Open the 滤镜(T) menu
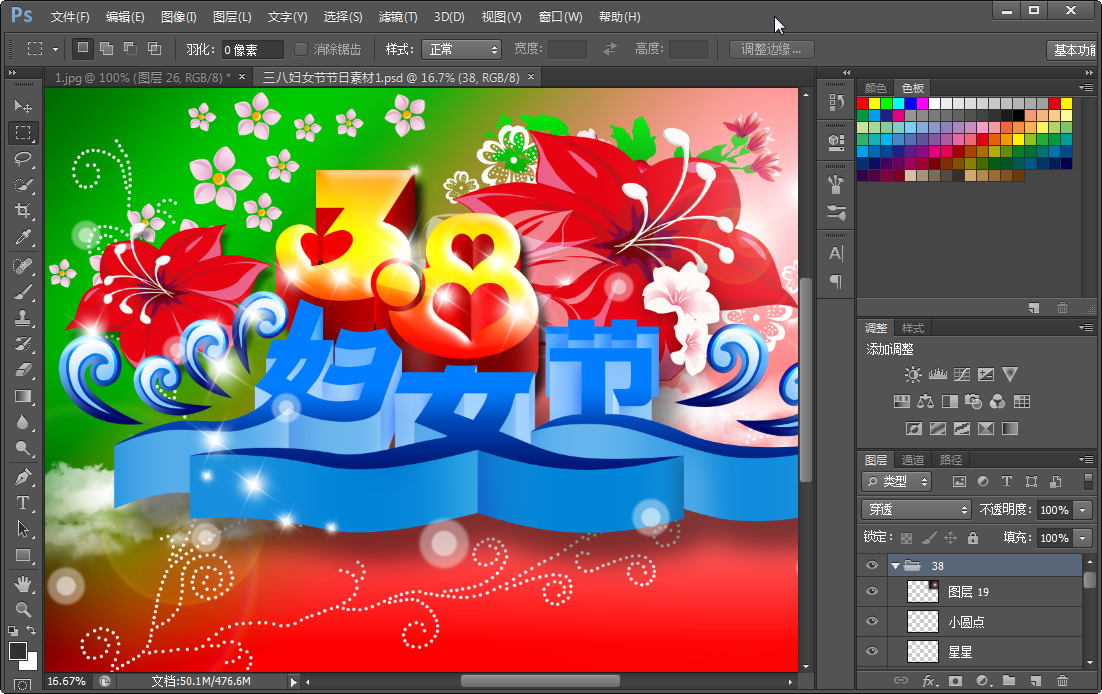Viewport: 1102px width, 694px height. click(x=398, y=17)
